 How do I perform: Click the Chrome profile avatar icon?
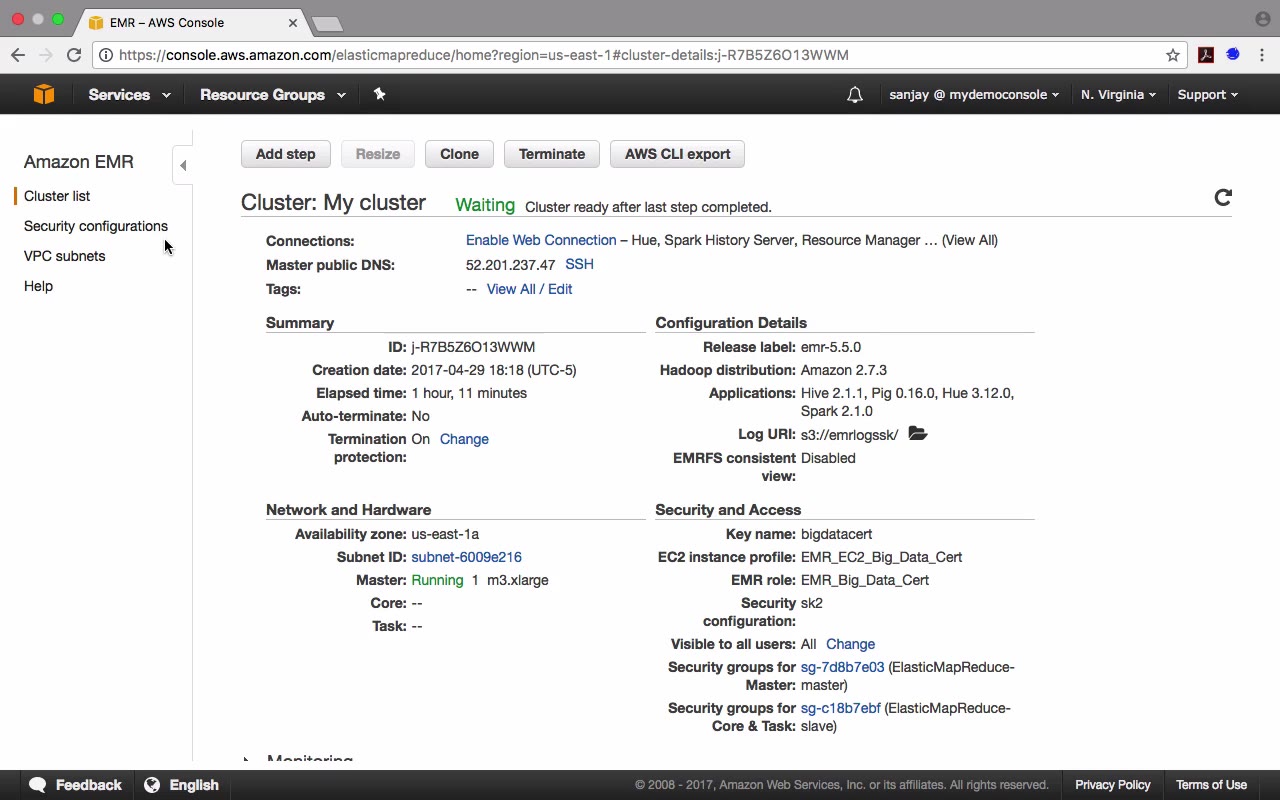pos(1262,19)
